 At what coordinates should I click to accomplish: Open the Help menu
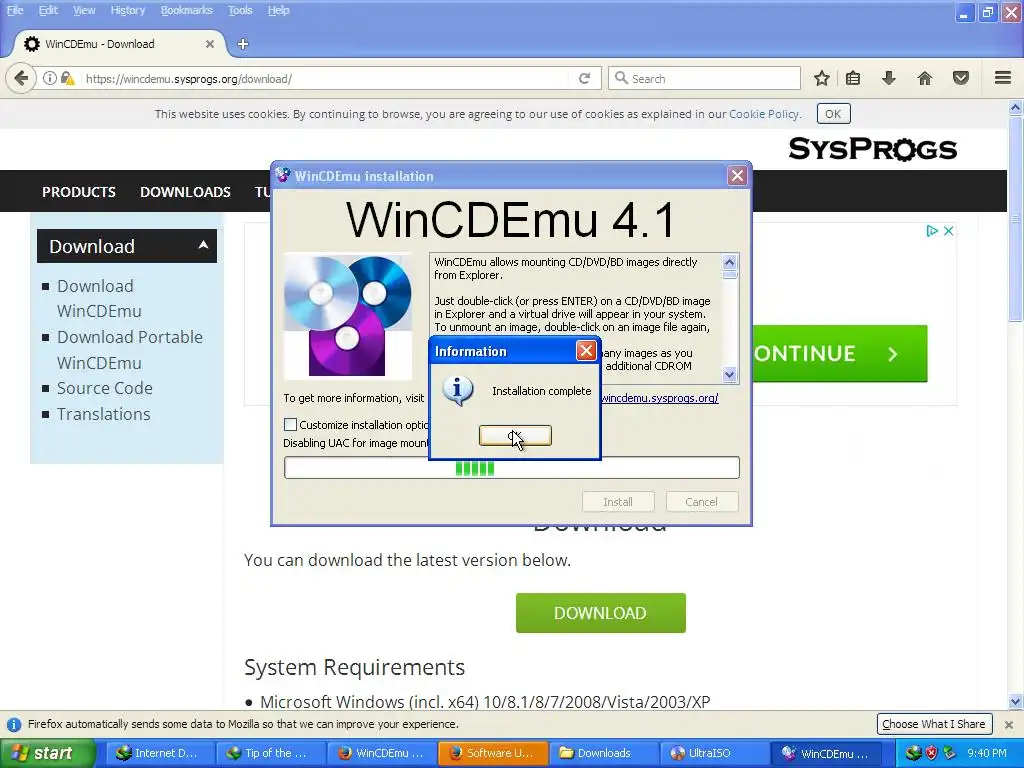click(278, 10)
